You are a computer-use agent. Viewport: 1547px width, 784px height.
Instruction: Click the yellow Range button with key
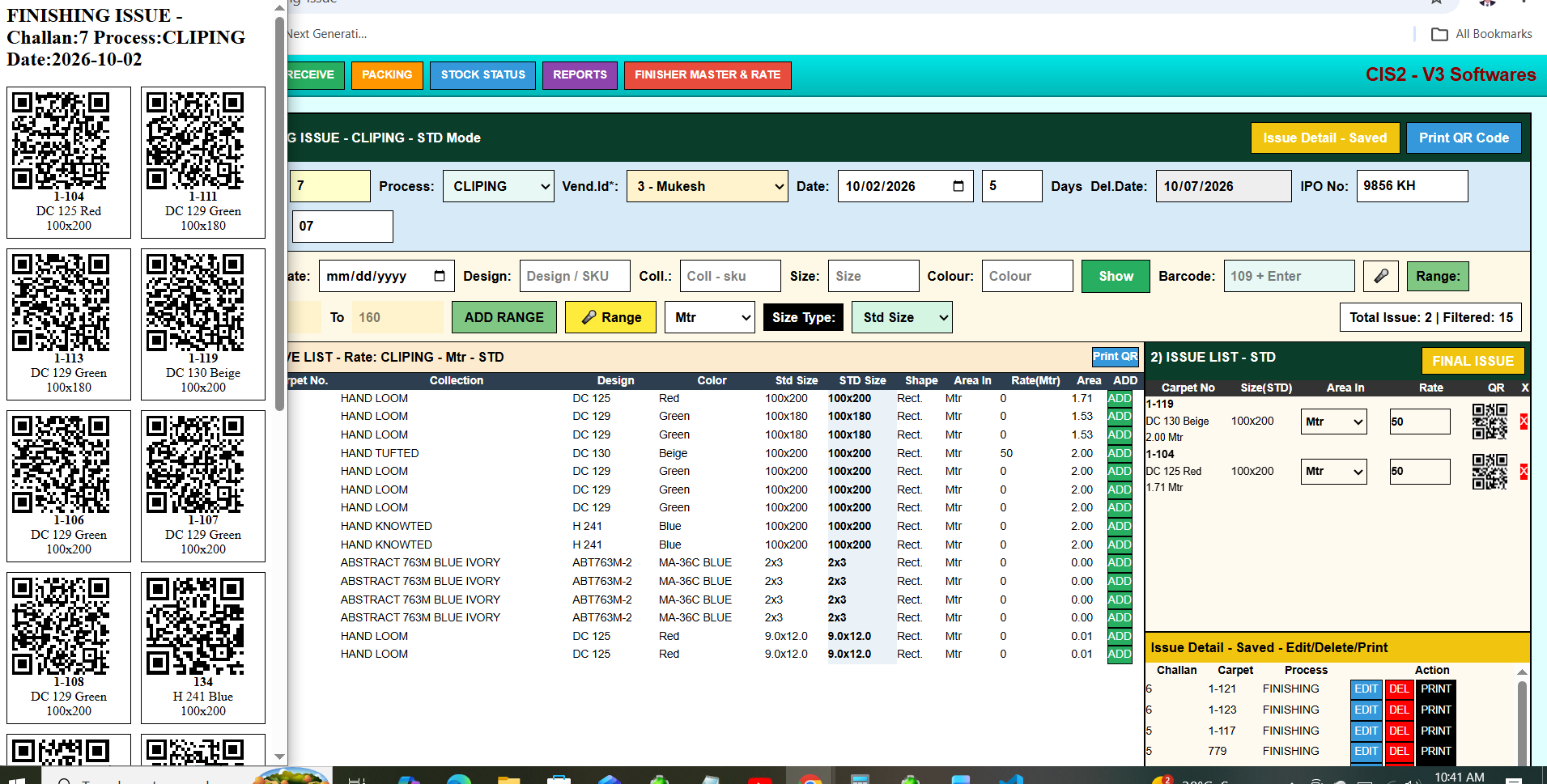pos(612,317)
